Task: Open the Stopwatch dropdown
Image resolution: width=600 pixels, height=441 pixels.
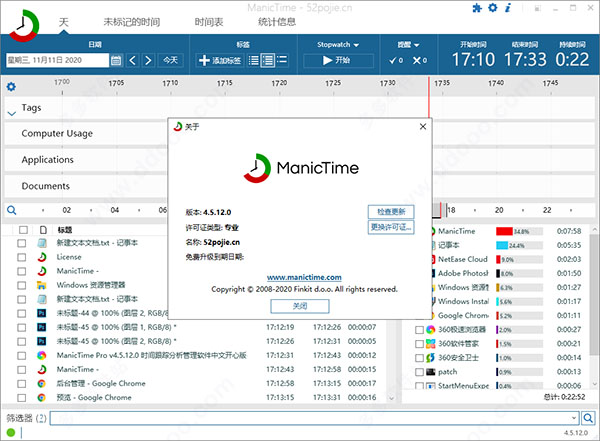Action: (x=338, y=45)
